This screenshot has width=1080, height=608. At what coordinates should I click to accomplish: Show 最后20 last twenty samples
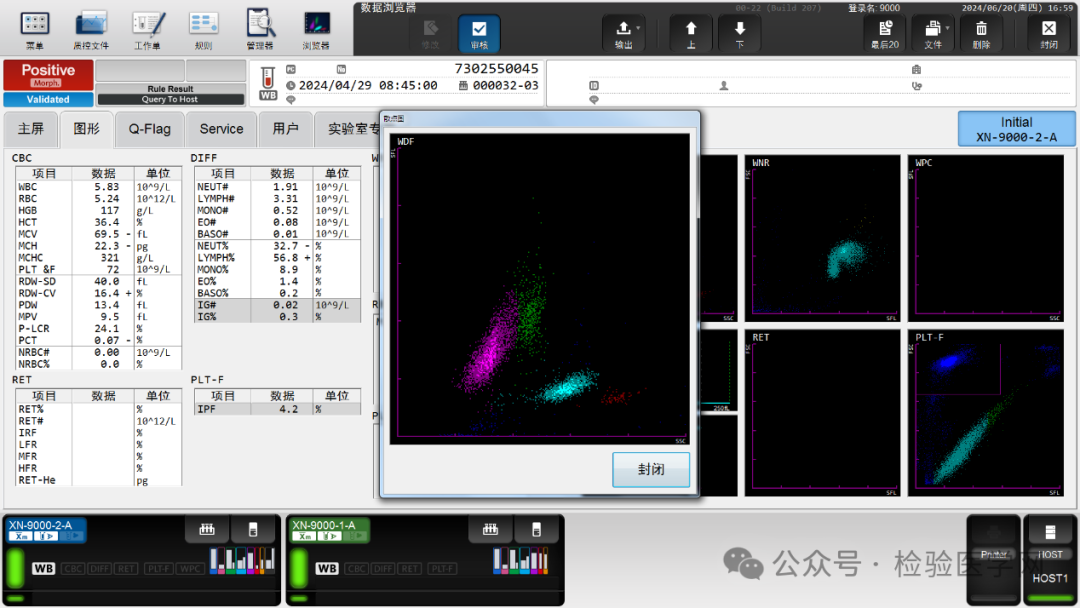885,34
